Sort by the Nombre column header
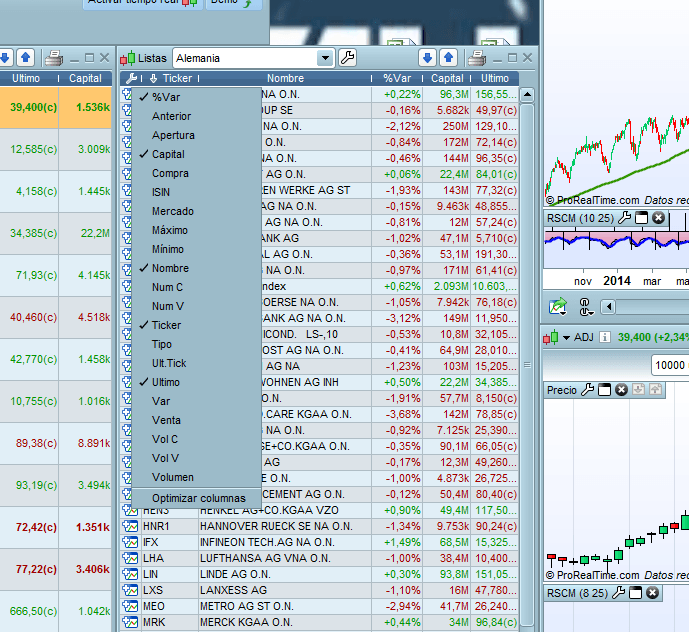The width and height of the screenshot is (689, 632). point(285,78)
